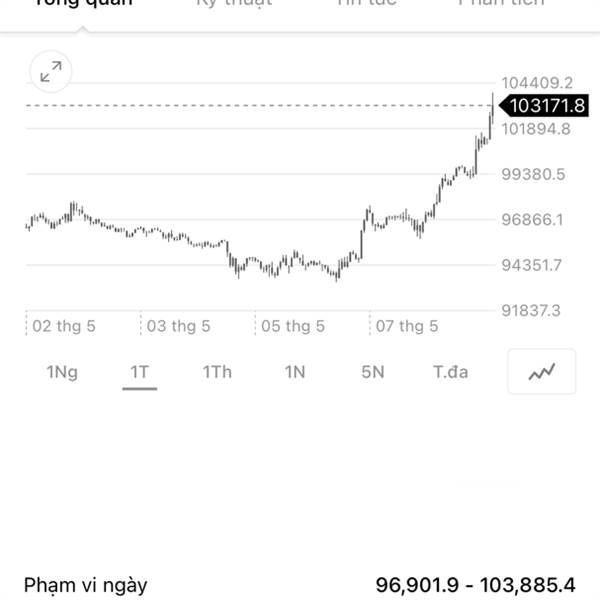Switch chart to 1Th range

pyautogui.click(x=217, y=372)
